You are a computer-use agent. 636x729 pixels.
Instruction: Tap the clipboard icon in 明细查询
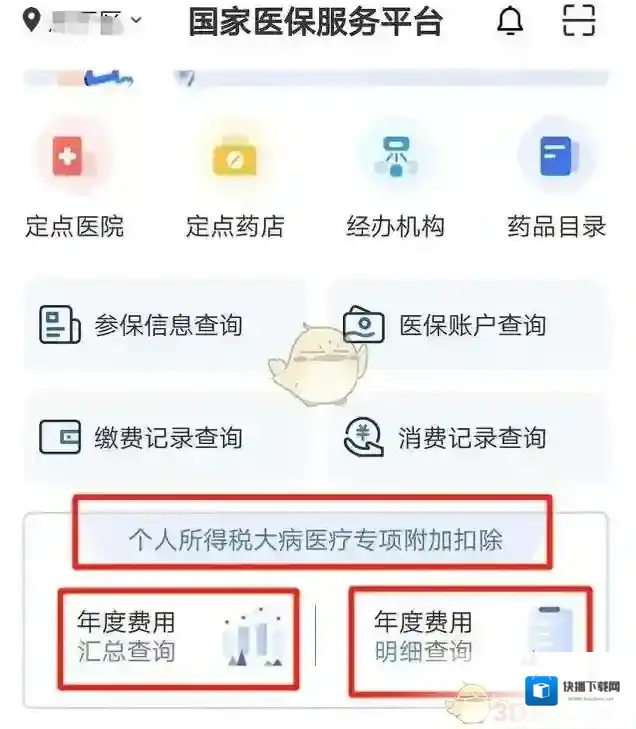tap(549, 632)
